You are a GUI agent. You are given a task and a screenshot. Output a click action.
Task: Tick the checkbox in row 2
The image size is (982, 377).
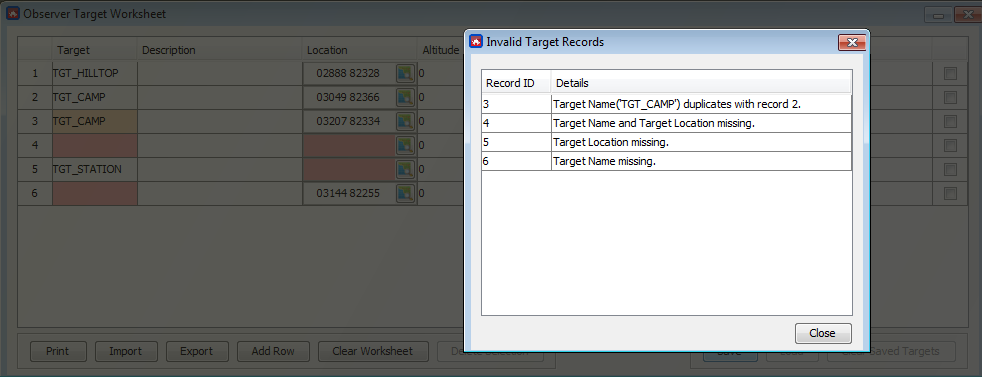tap(950, 98)
